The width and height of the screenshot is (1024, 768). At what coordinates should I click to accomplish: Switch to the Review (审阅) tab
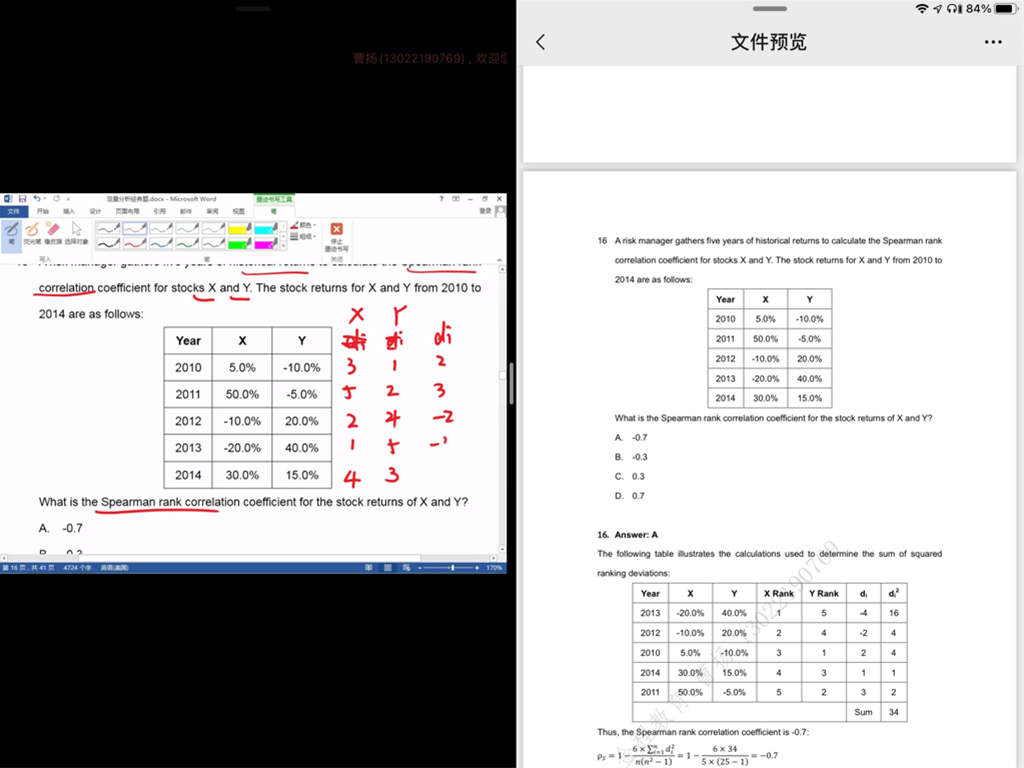coord(212,211)
